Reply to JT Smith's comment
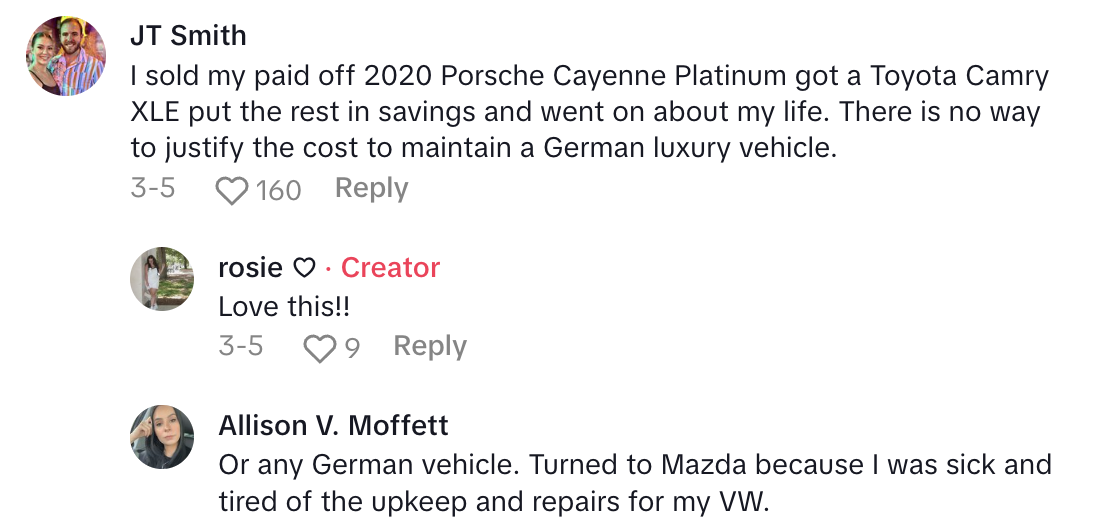The height and width of the screenshot is (524, 1104). click(371, 188)
